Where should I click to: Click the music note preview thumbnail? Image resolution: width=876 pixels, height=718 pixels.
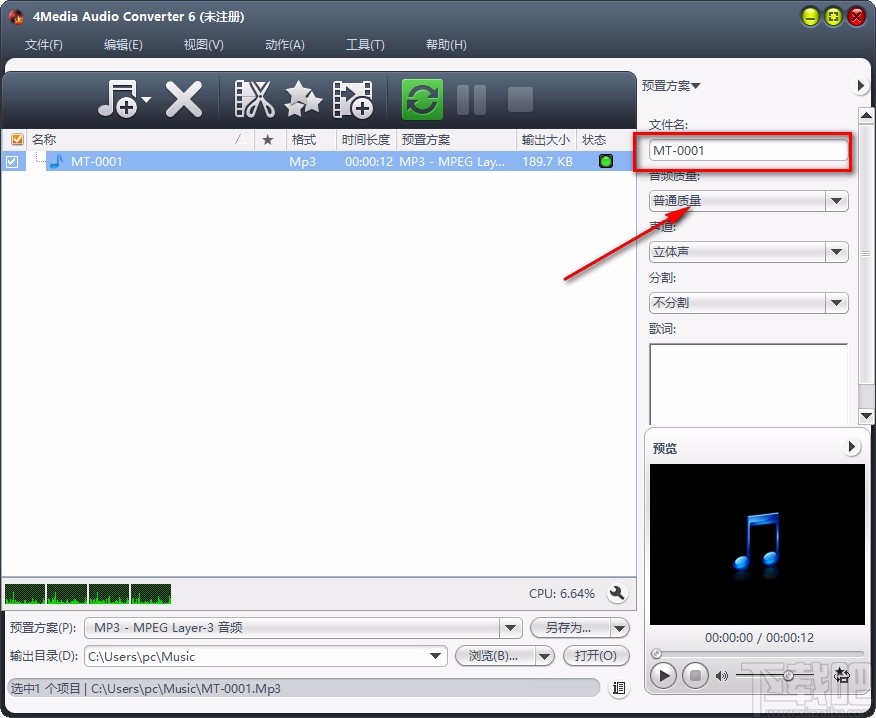(757, 544)
